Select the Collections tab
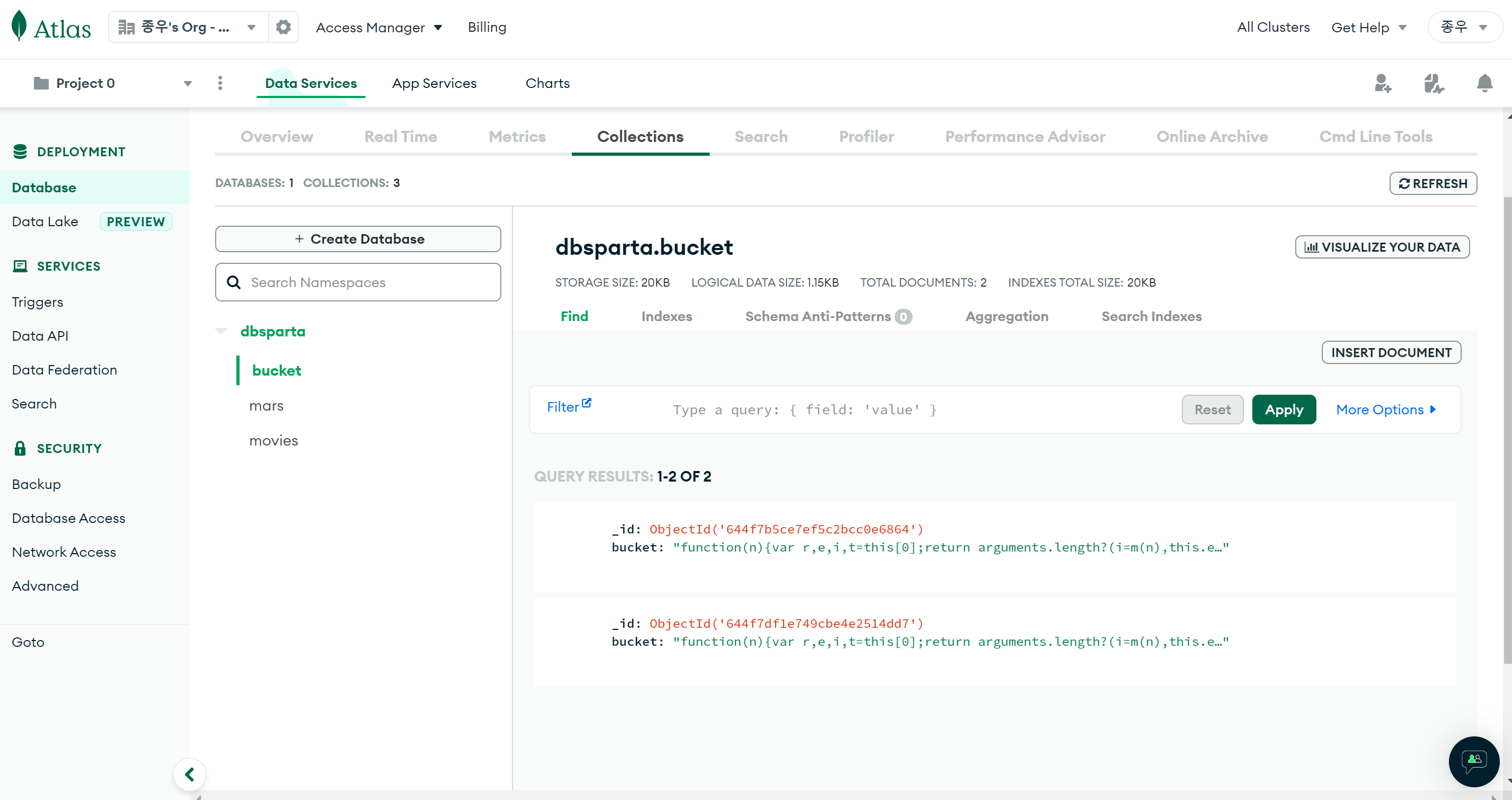1512x800 pixels. [x=640, y=137]
